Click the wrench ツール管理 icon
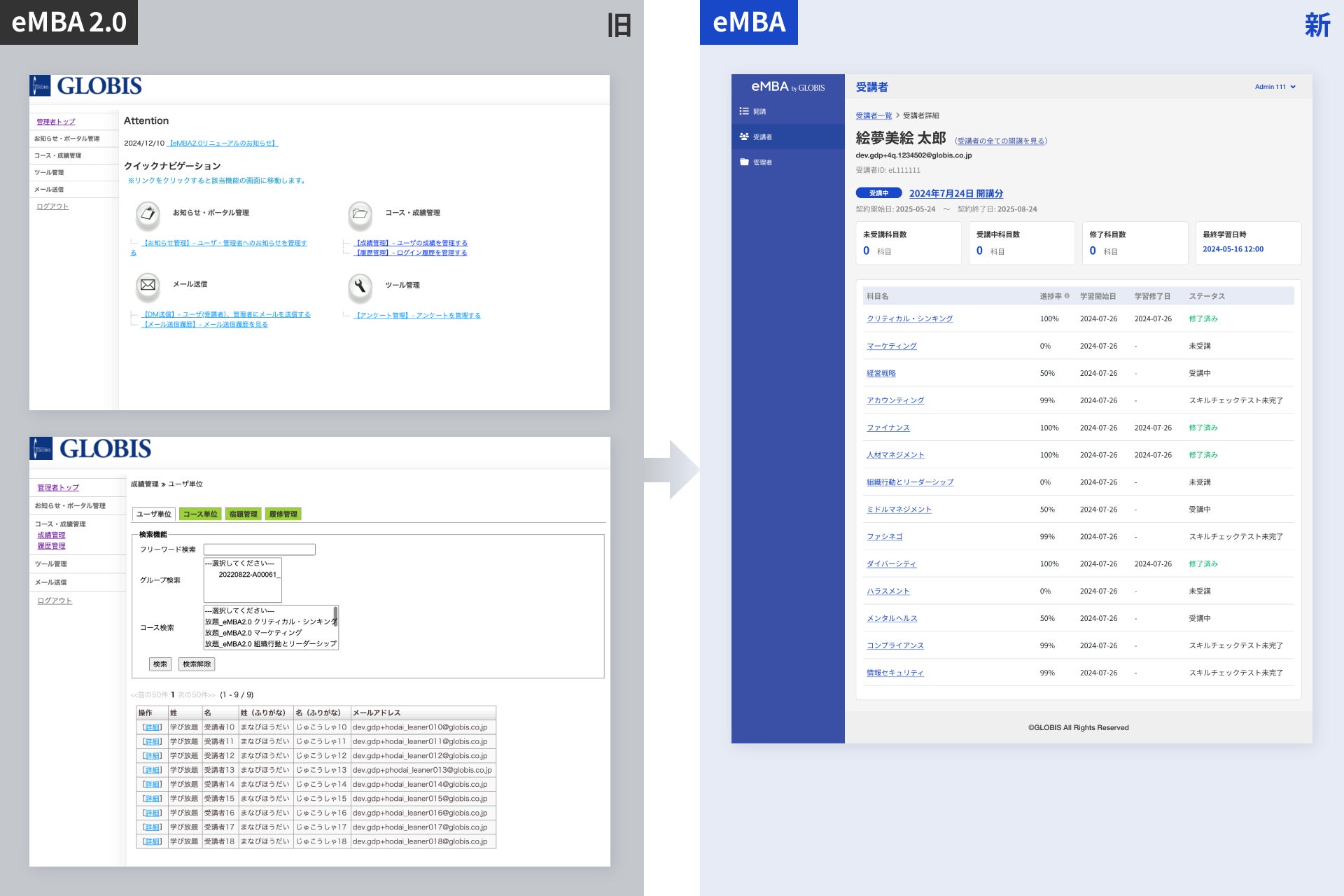The width and height of the screenshot is (1344, 896). click(x=360, y=286)
